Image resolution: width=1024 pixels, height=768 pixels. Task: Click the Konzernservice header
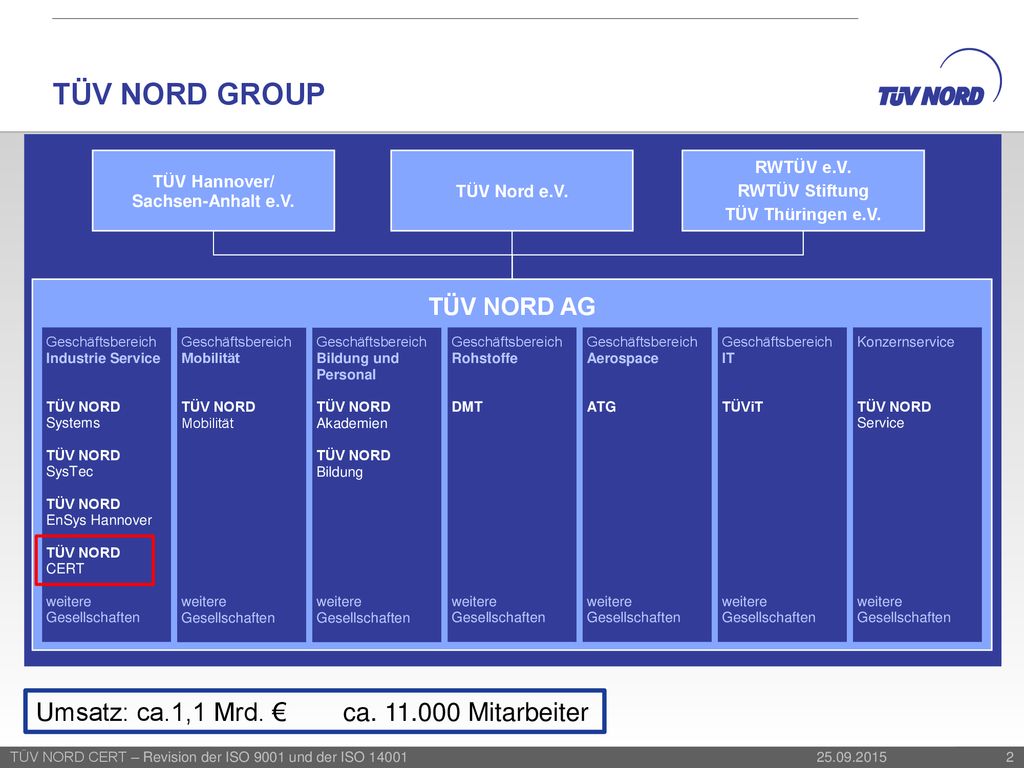[906, 342]
